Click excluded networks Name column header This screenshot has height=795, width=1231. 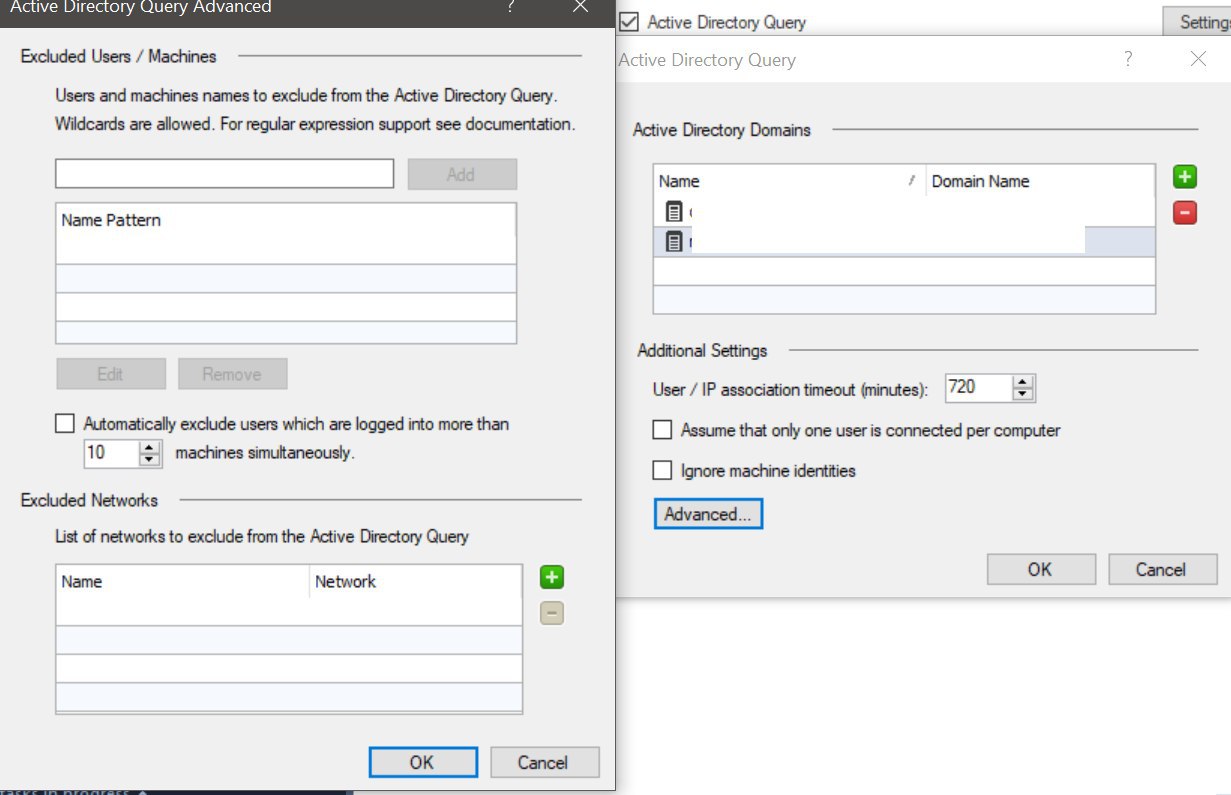[183, 581]
